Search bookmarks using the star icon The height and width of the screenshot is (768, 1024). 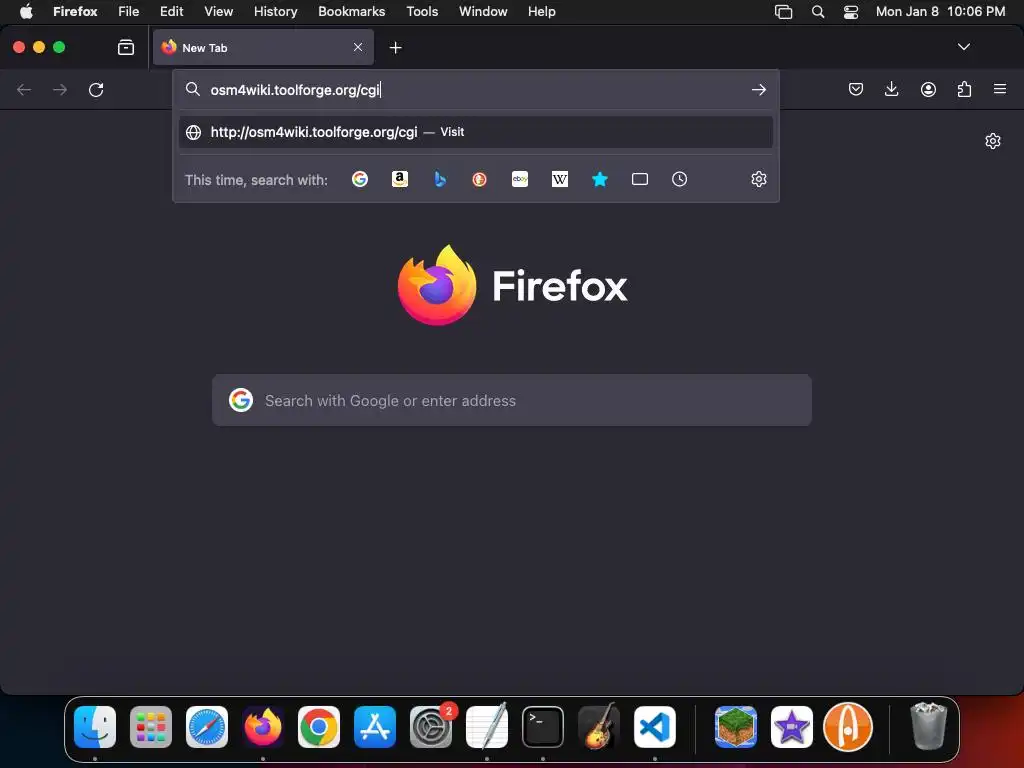click(x=600, y=179)
